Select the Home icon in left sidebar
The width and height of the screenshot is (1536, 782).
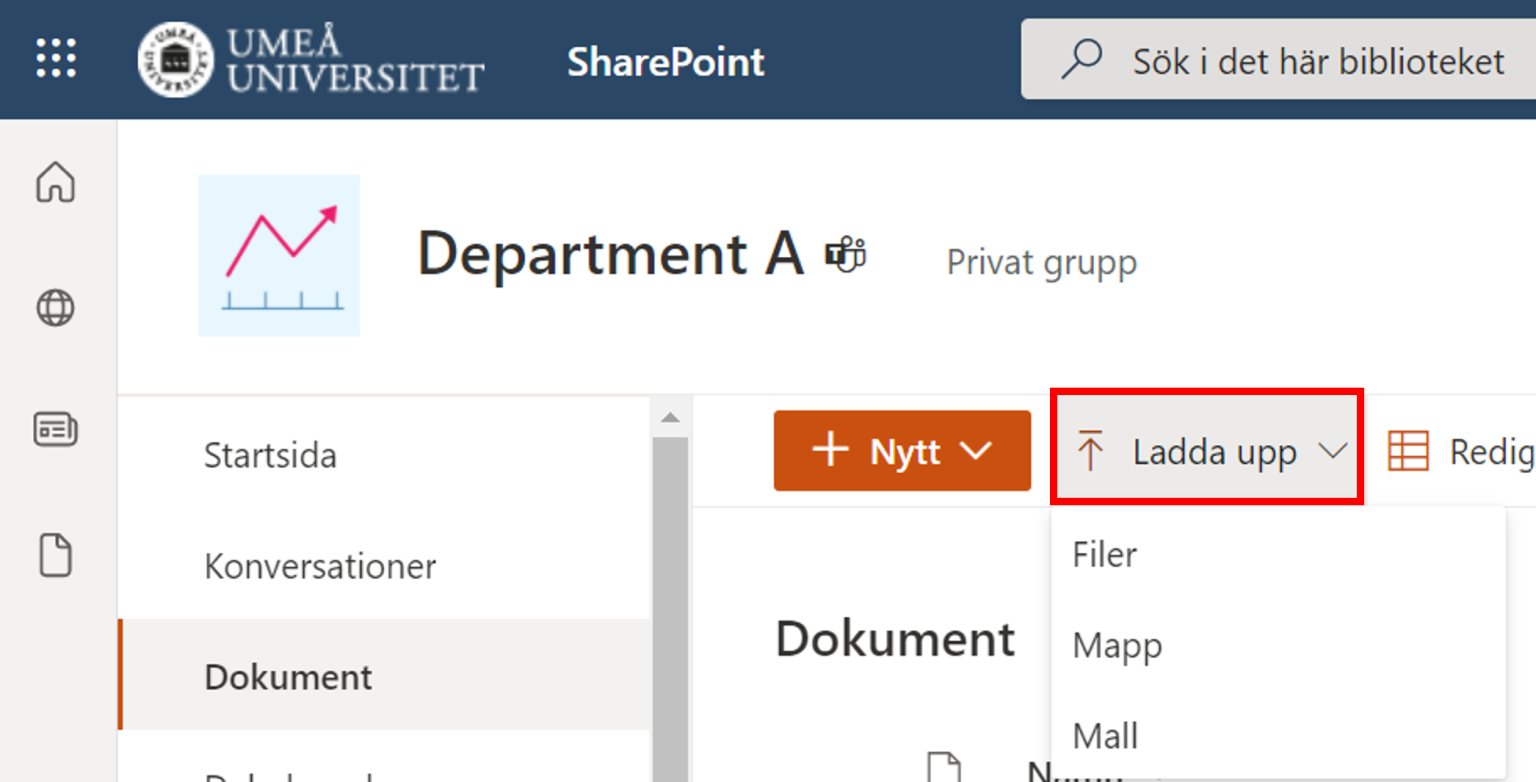(x=56, y=184)
